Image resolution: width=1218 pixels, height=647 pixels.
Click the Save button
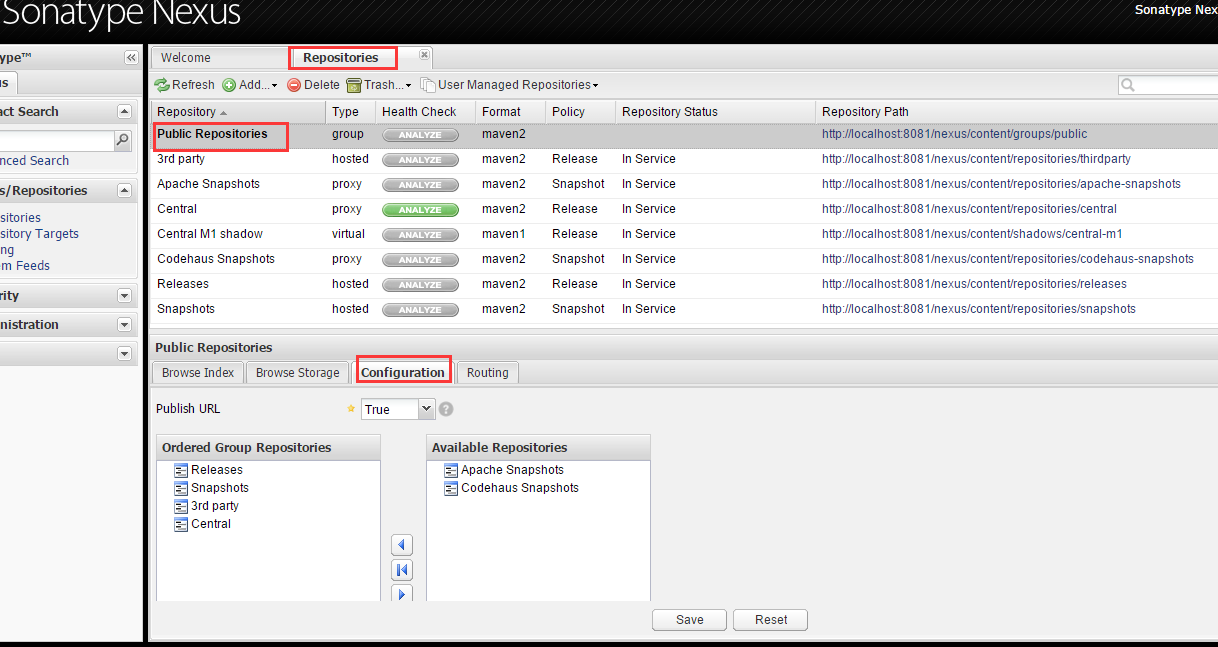click(689, 620)
